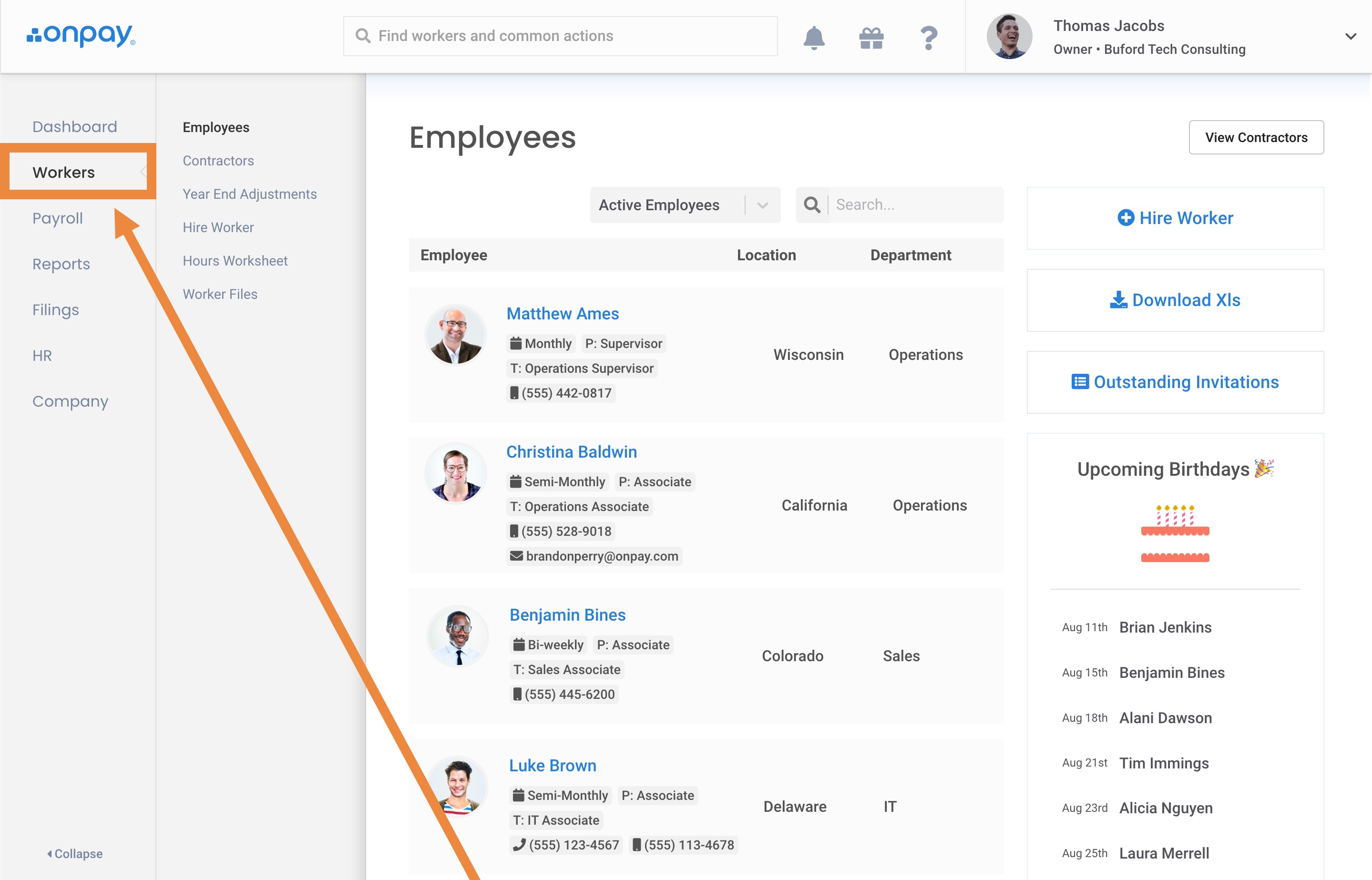Open the help question mark icon
The height and width of the screenshot is (880, 1372).
(929, 38)
